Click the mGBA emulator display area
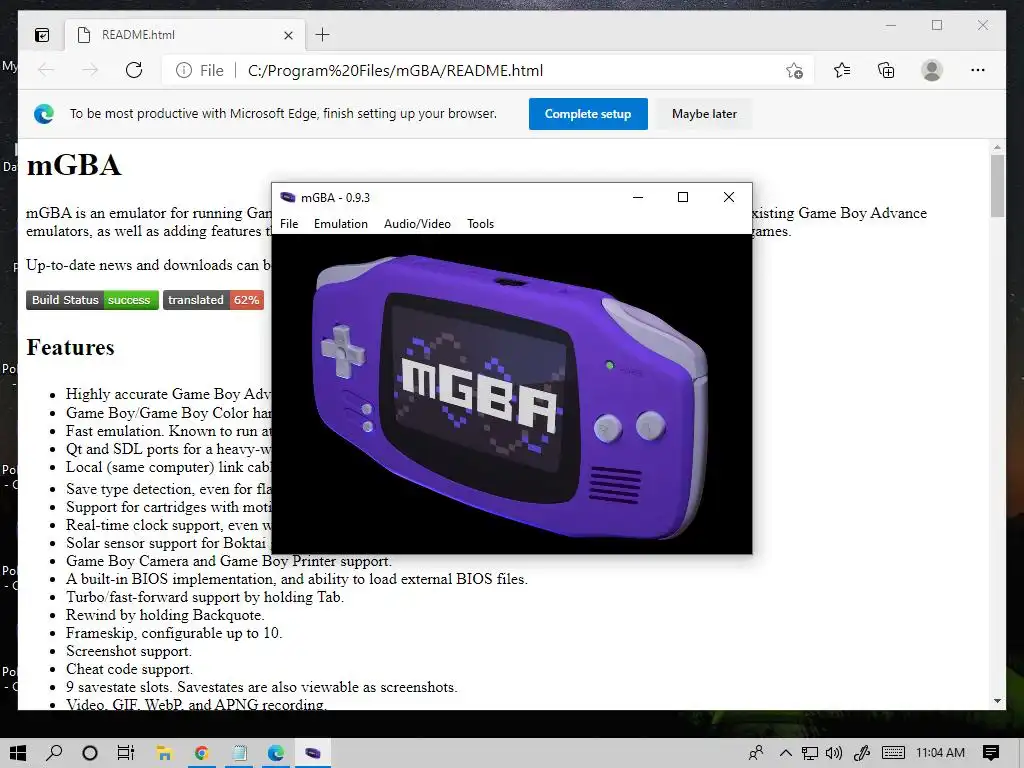 click(511, 394)
